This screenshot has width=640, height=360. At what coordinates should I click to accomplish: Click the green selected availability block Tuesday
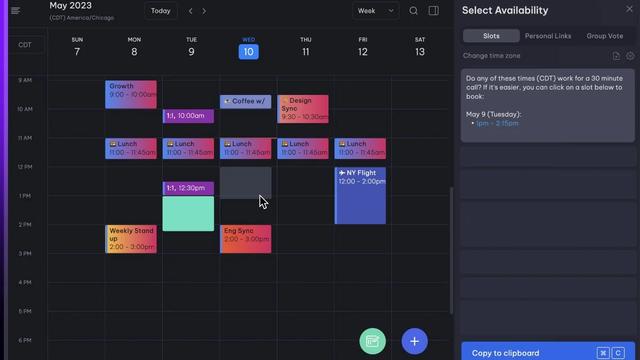[188, 214]
